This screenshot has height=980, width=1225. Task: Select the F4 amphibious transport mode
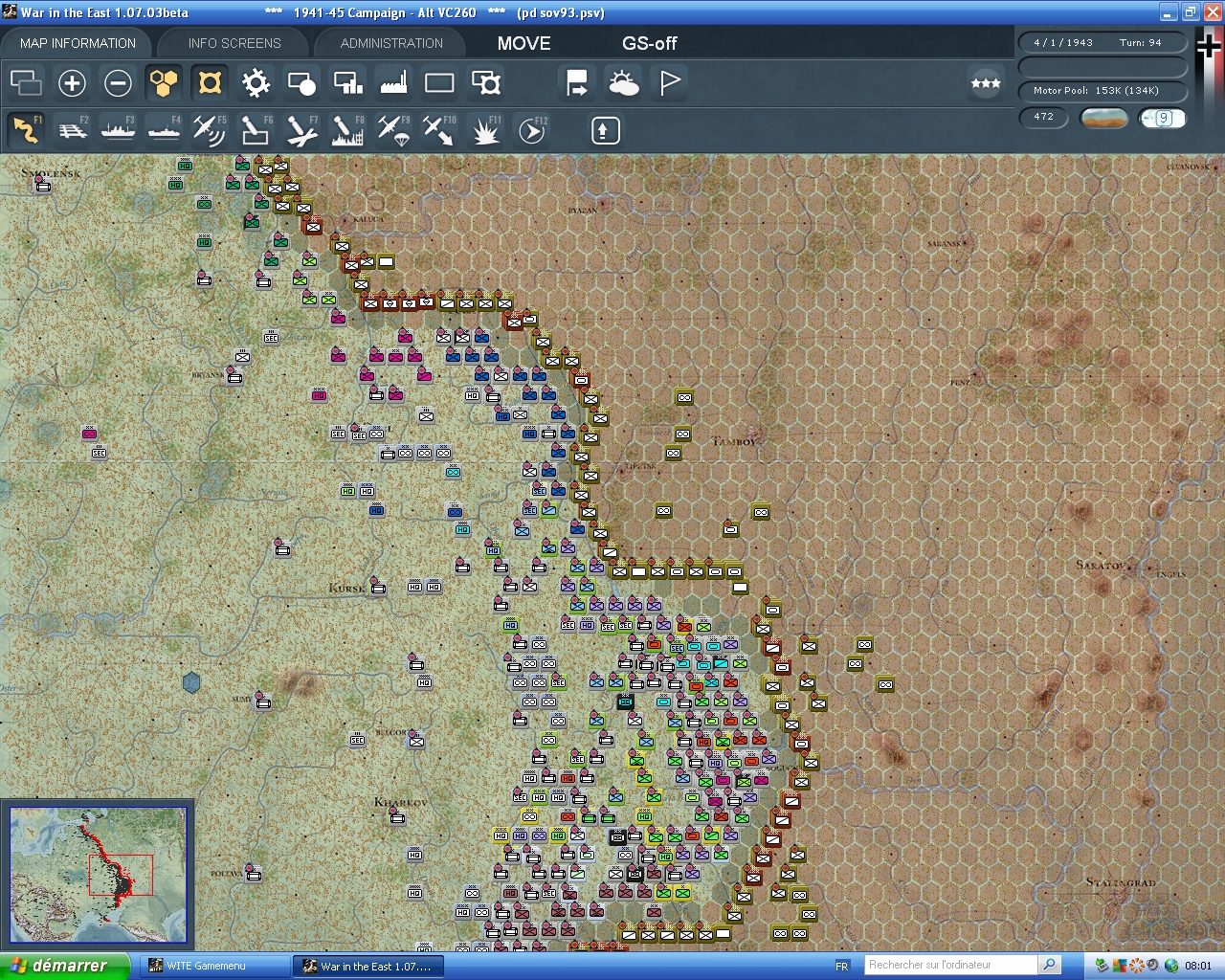point(164,130)
